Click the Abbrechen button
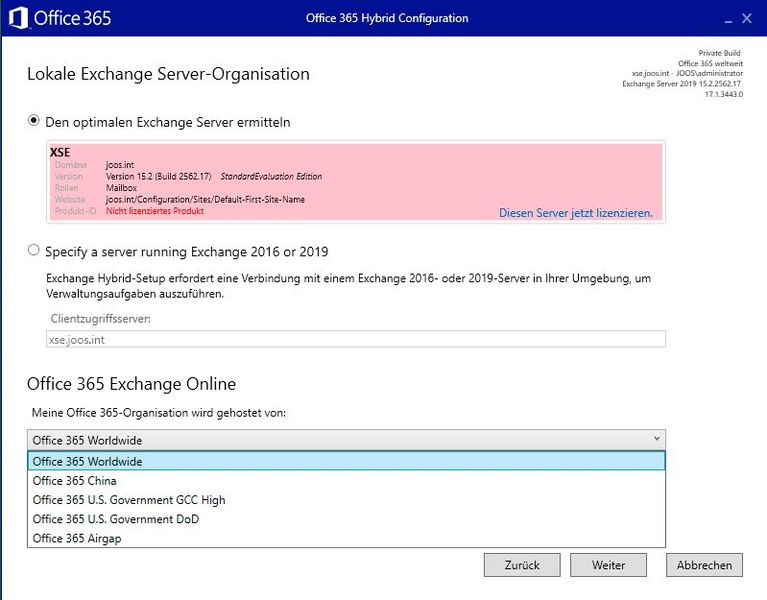The width and height of the screenshot is (767, 600). tap(704, 565)
